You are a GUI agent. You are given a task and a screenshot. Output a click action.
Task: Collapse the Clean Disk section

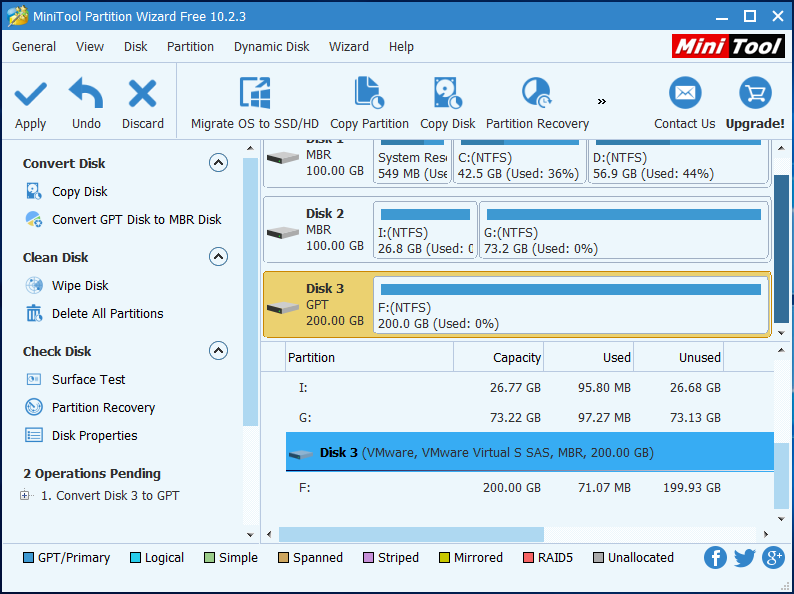218,257
